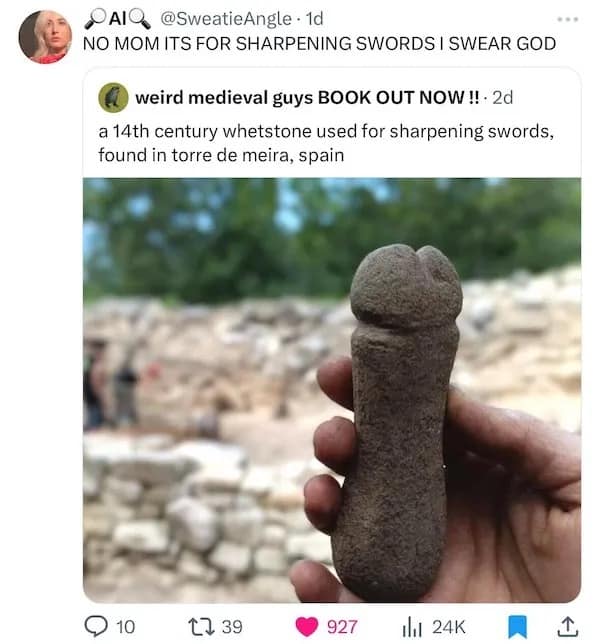Click the poster's display name with magnifying glasses
The image size is (600, 644).
click(x=117, y=19)
